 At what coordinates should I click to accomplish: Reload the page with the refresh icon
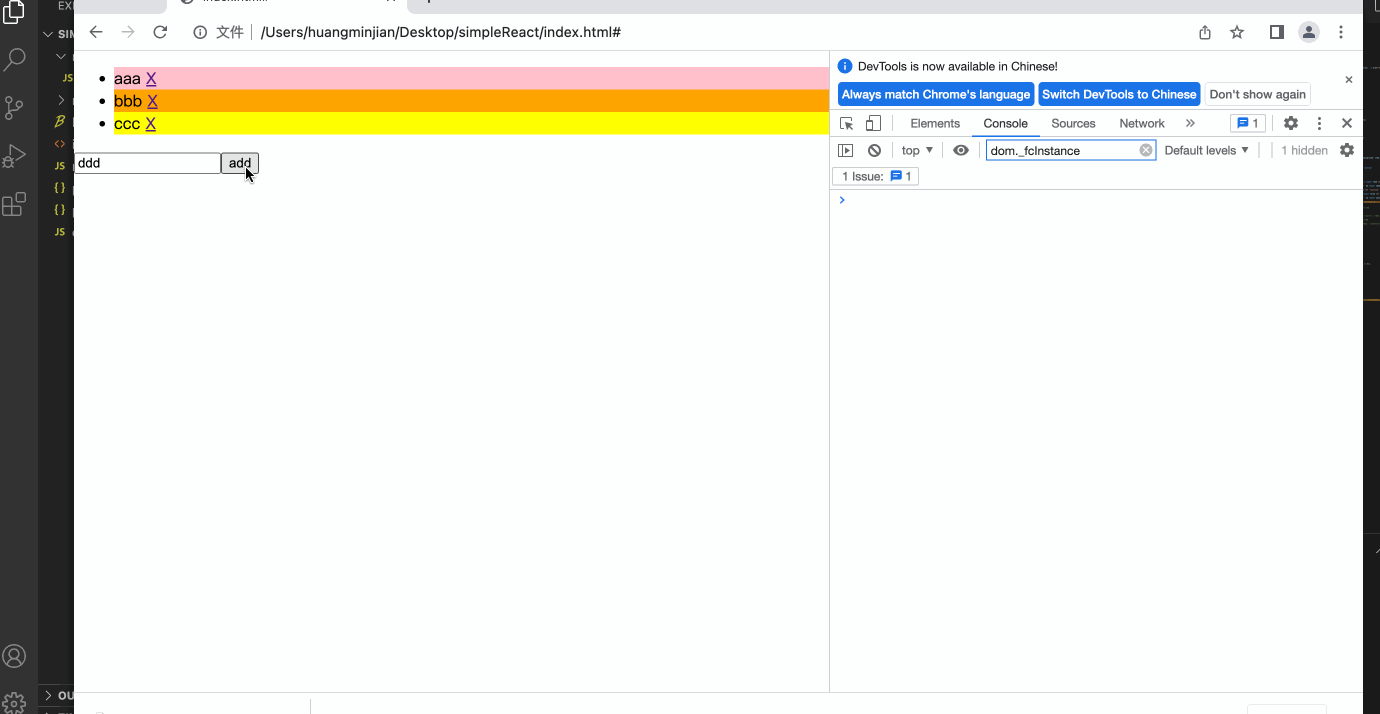point(160,32)
